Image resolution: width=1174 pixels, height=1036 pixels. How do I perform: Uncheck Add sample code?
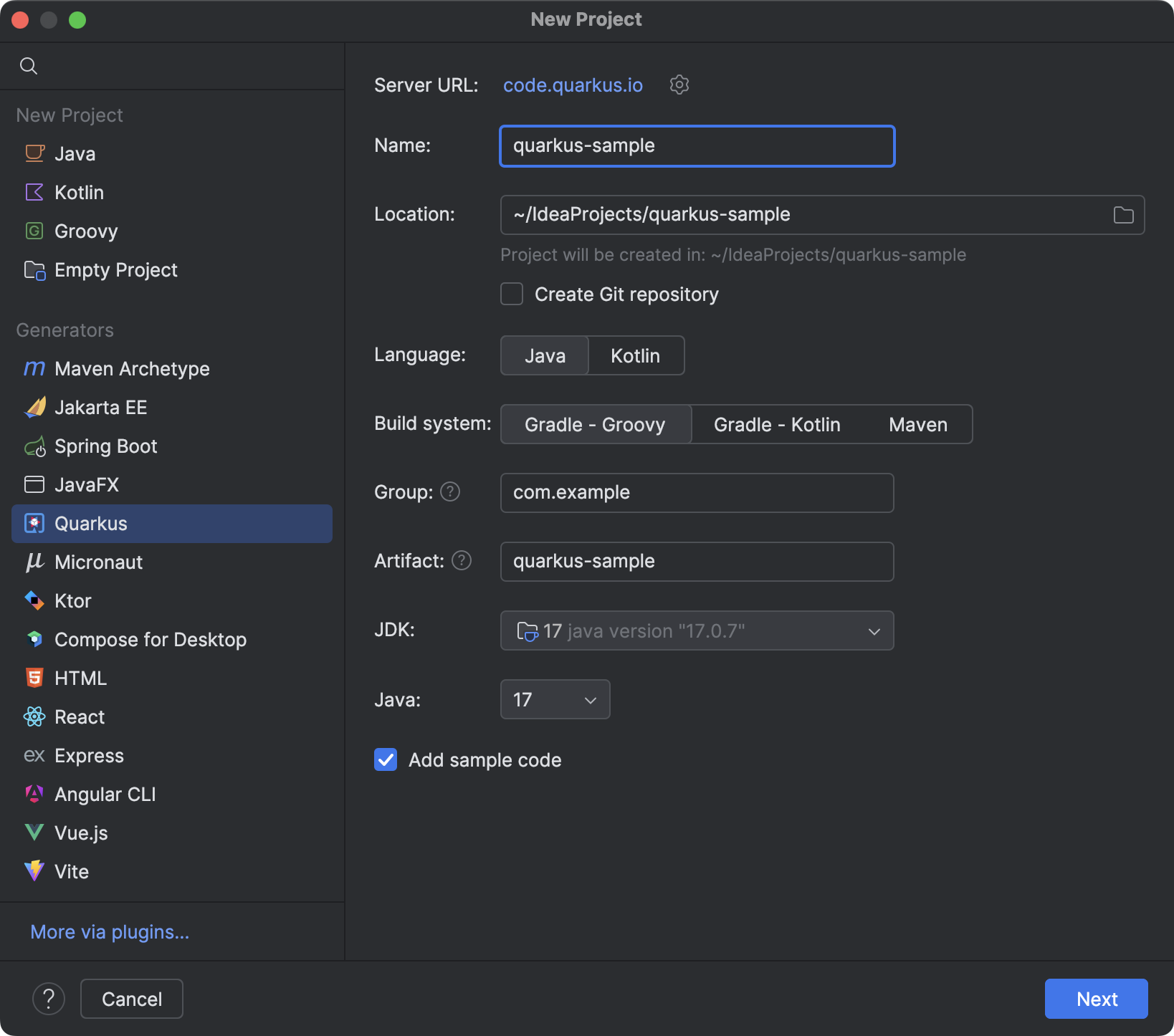386,759
